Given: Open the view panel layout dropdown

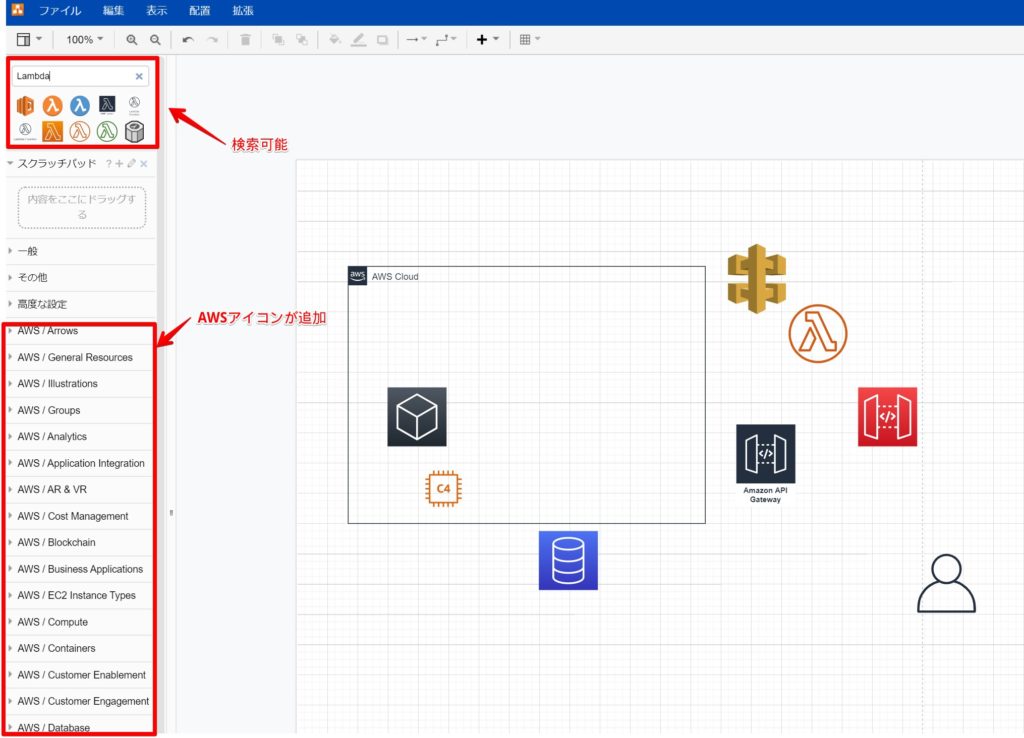Looking at the screenshot, I should 29,39.
